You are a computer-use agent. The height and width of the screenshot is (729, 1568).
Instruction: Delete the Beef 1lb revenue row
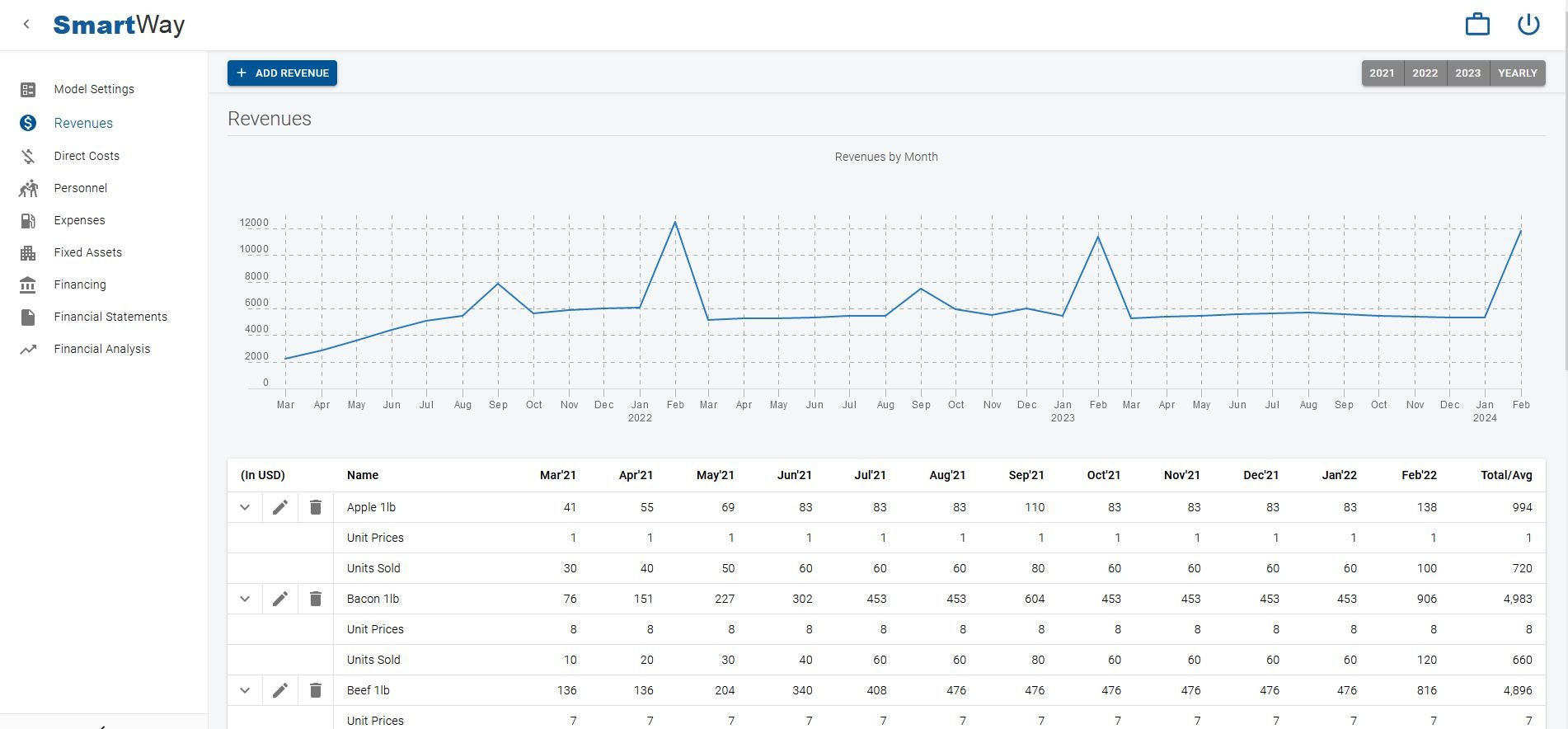coord(316,690)
